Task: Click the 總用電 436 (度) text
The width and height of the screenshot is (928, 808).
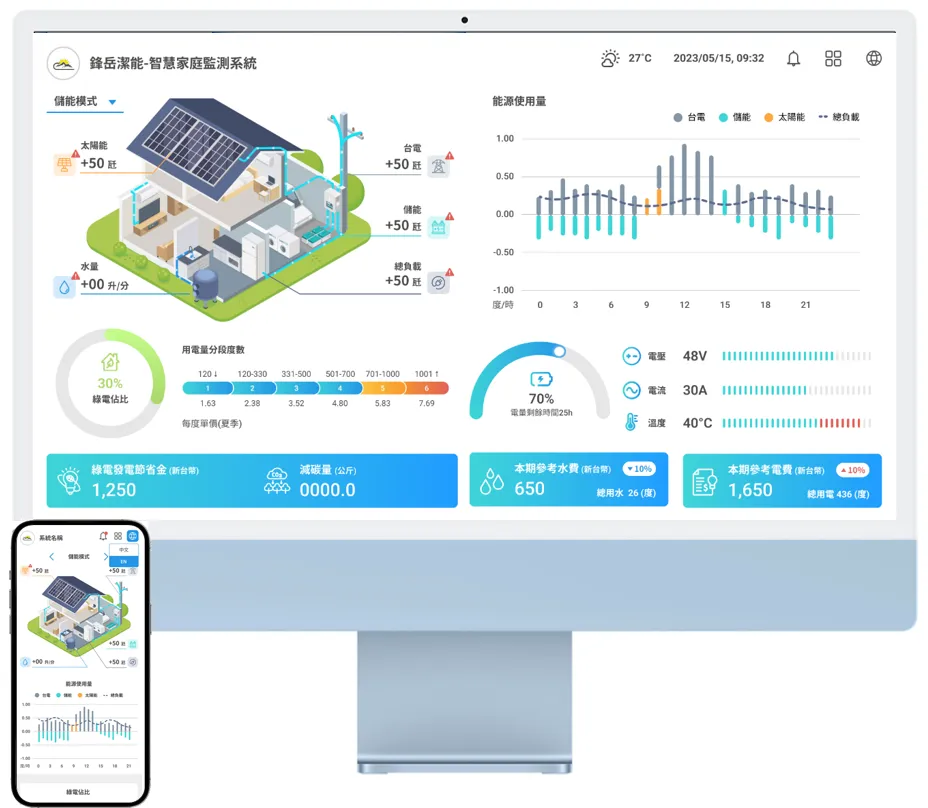Action: coord(838,494)
